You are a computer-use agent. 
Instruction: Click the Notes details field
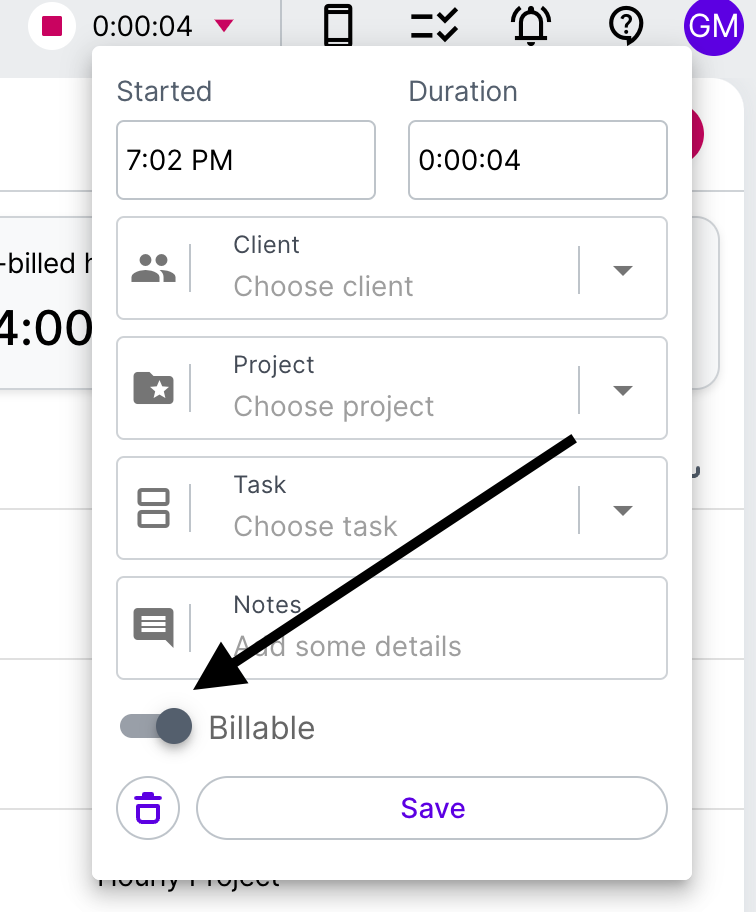point(392,628)
